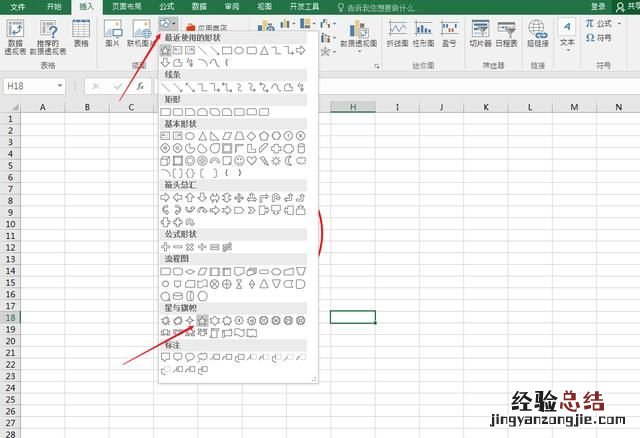Insert a 盈亏 sparkline
The height and width of the screenshot is (438, 640).
[x=449, y=34]
